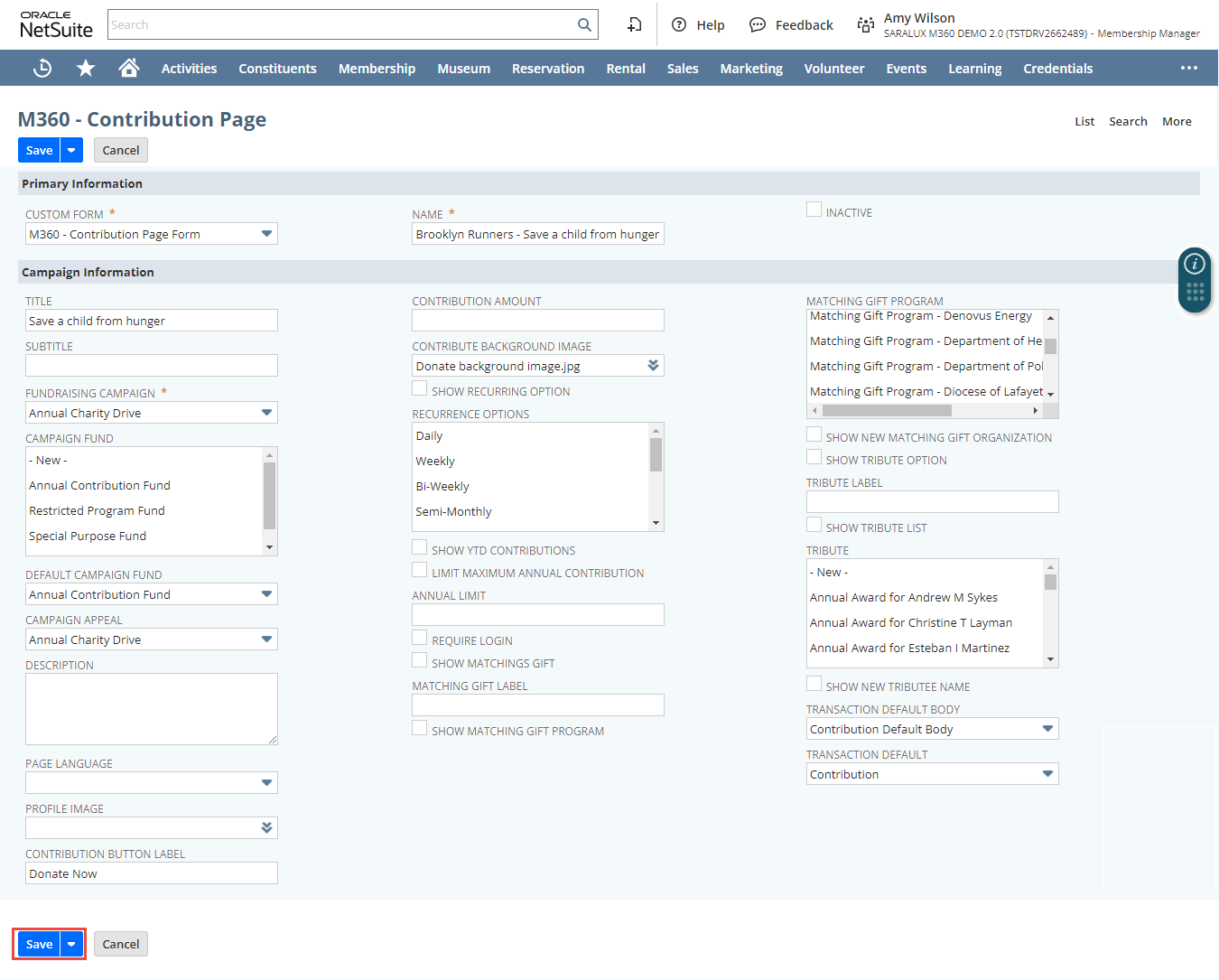Click the search magnifier icon
The image size is (1219, 980).
pyautogui.click(x=584, y=25)
